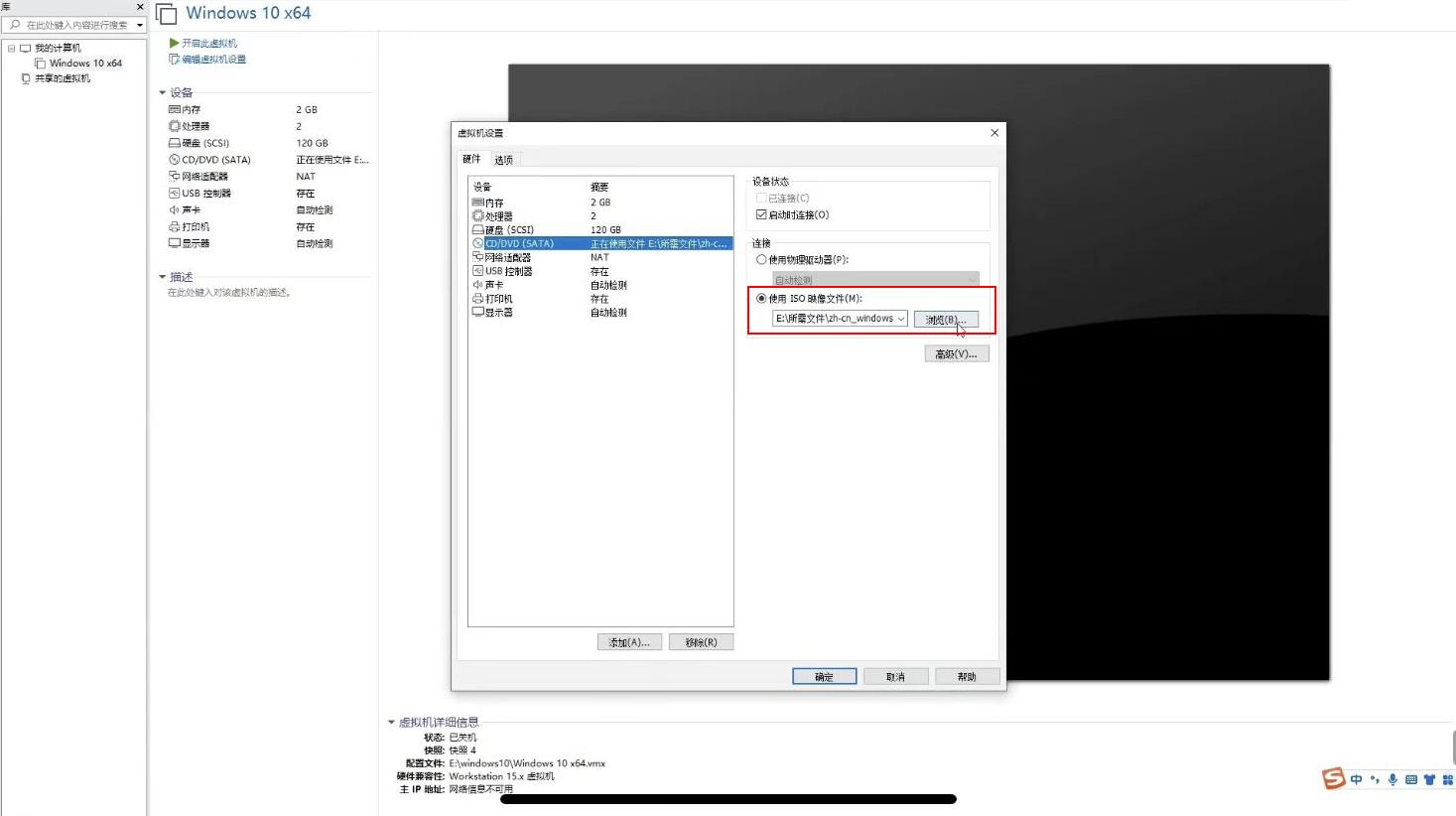Click 移除(R) button

pos(701,642)
